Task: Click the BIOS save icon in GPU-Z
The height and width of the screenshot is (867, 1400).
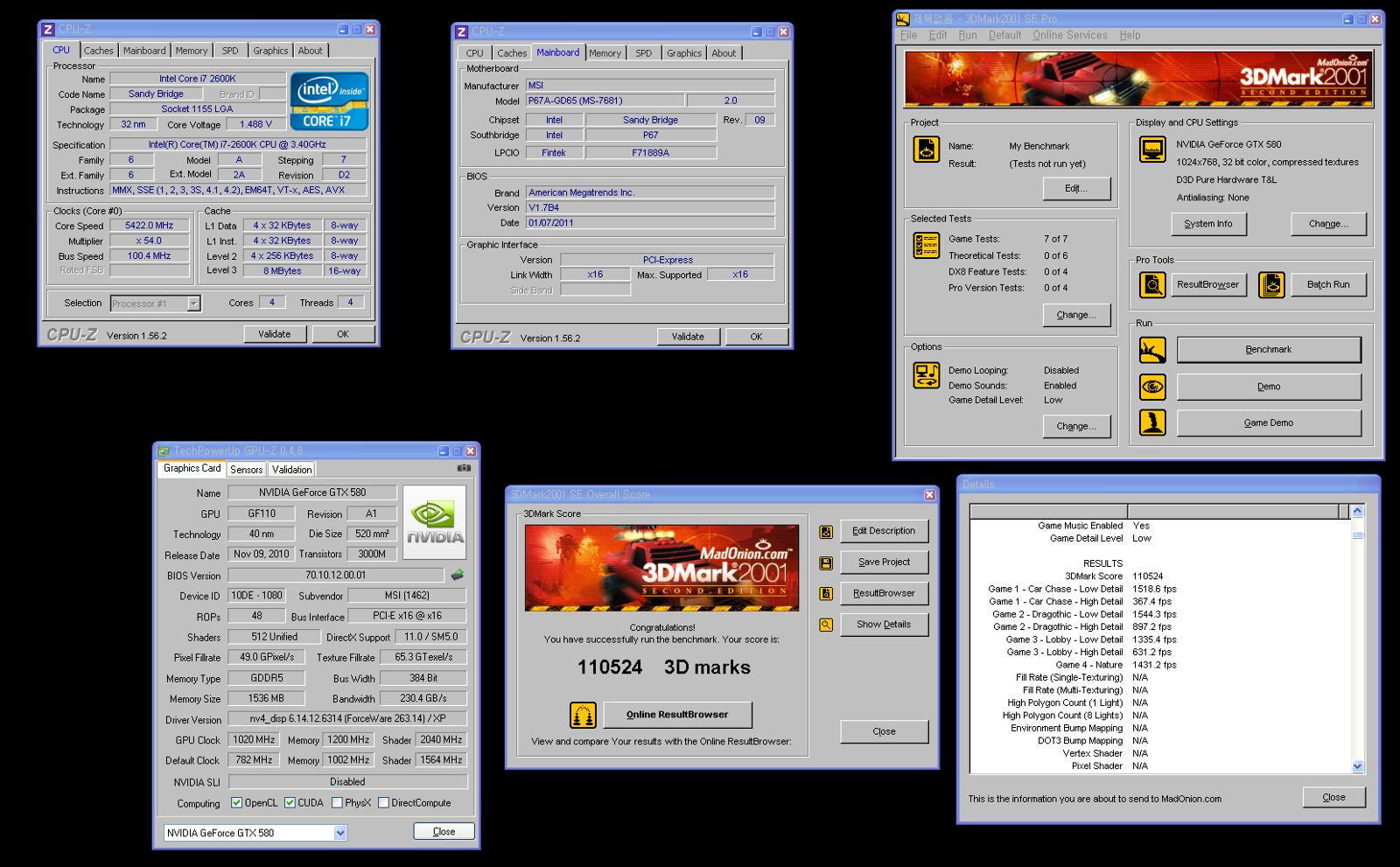Action: pyautogui.click(x=457, y=575)
